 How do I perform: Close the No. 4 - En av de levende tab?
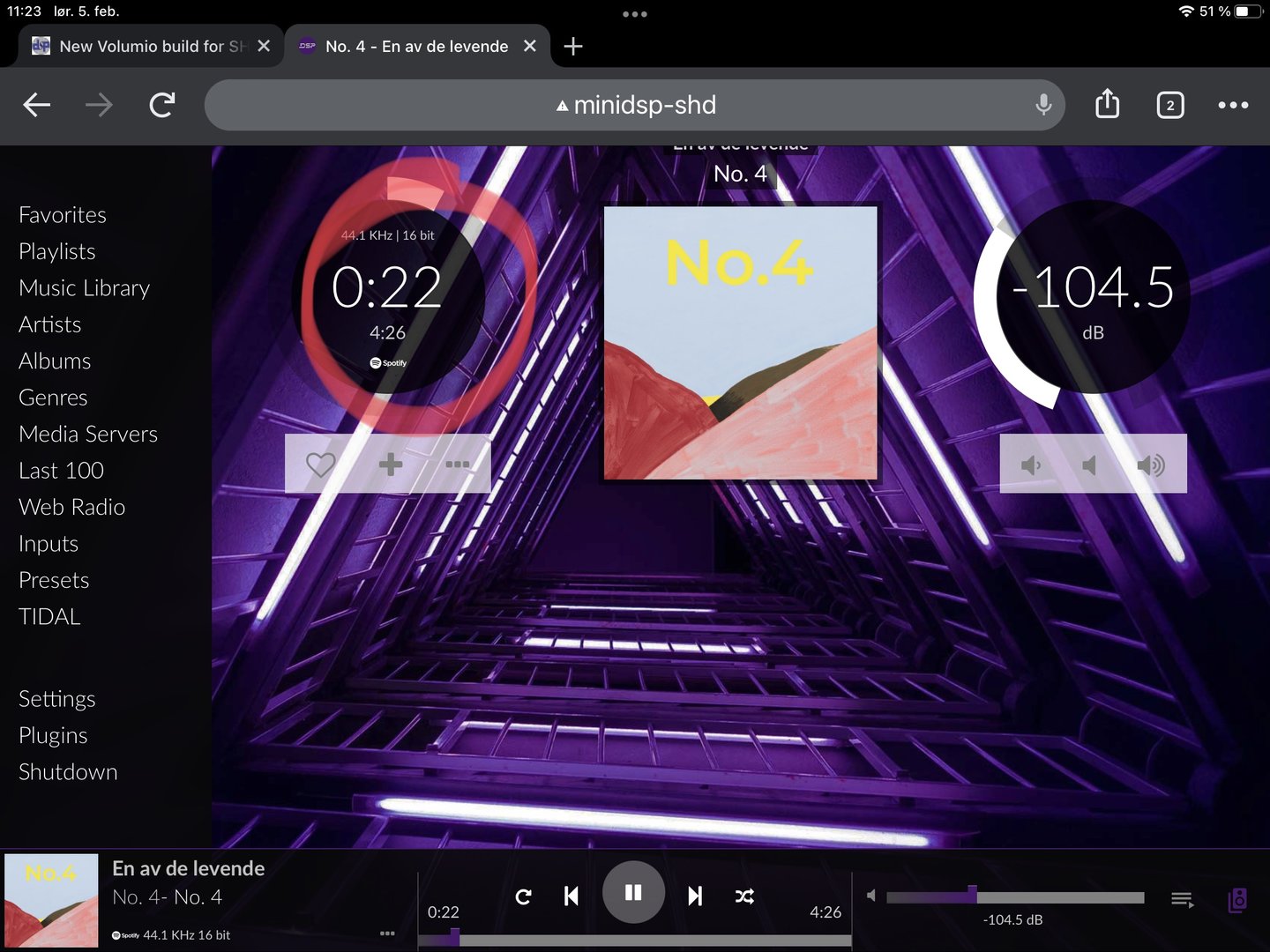(530, 46)
